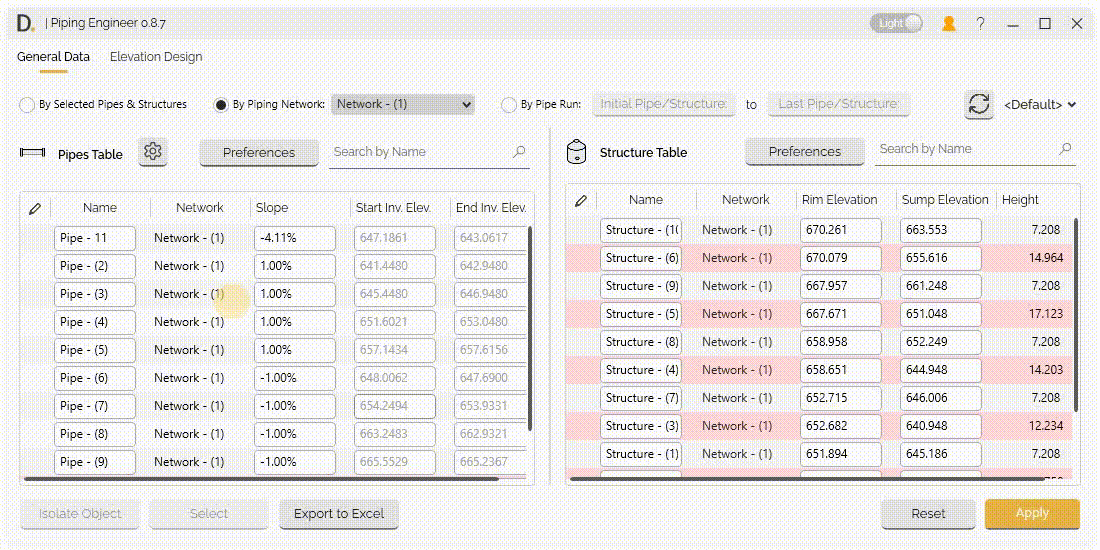
Task: Click the Structure search magnifier icon
Action: [1065, 149]
